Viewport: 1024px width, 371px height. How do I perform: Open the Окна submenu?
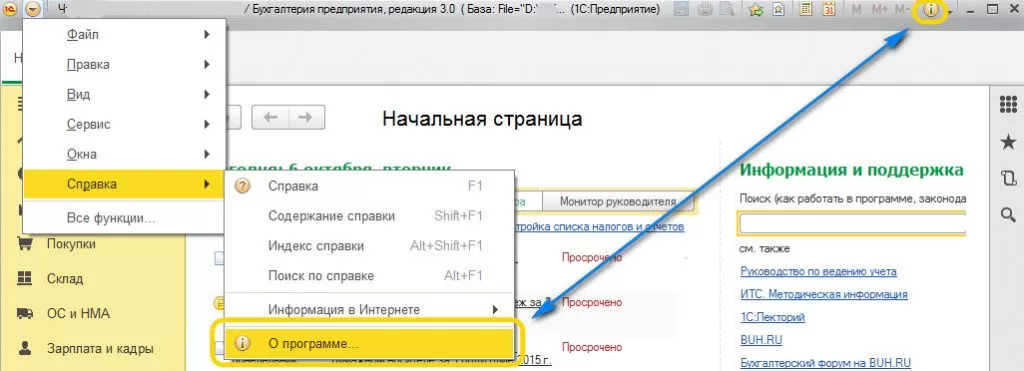pos(124,154)
